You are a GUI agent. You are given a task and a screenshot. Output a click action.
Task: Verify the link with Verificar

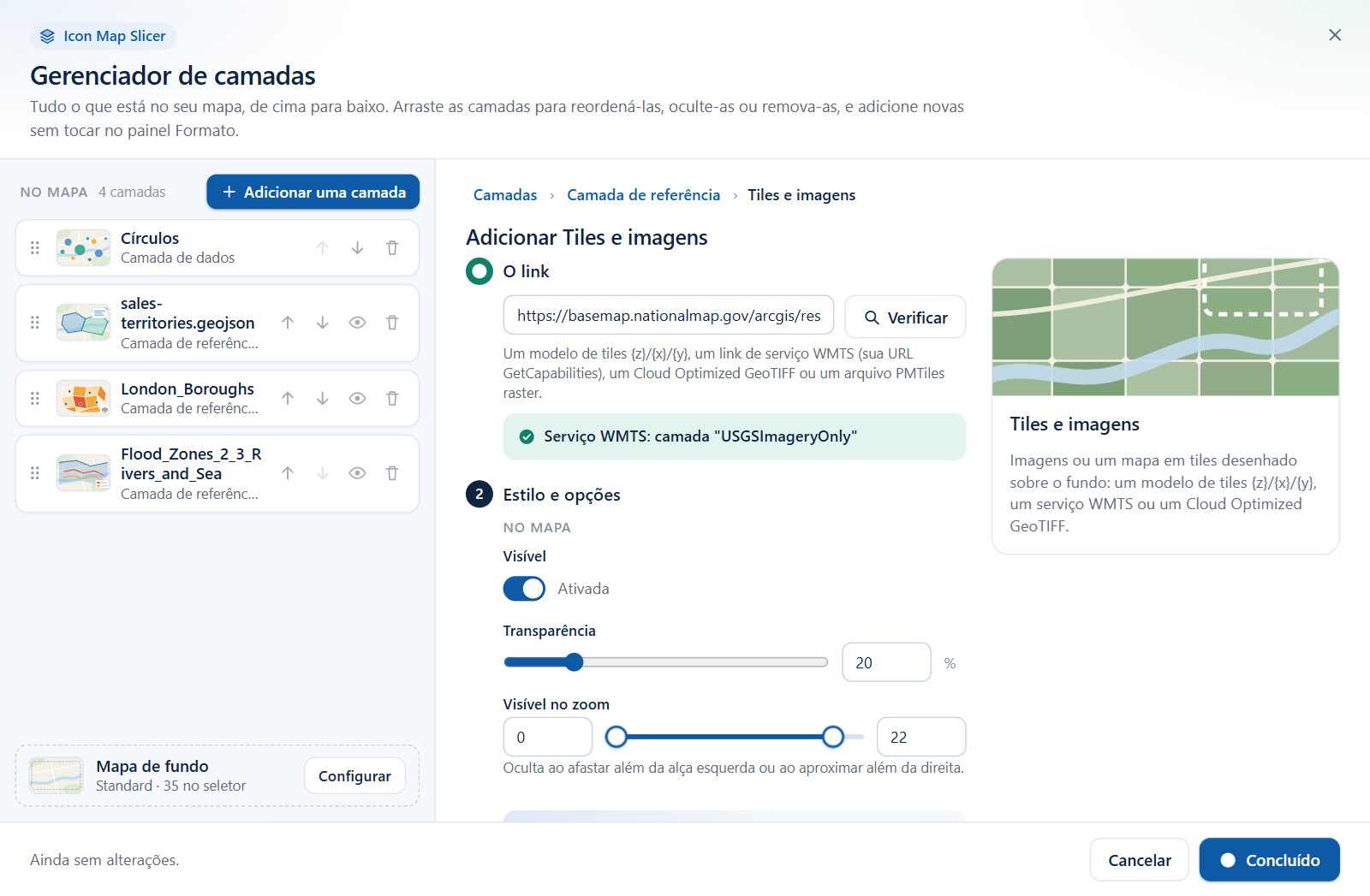905,317
